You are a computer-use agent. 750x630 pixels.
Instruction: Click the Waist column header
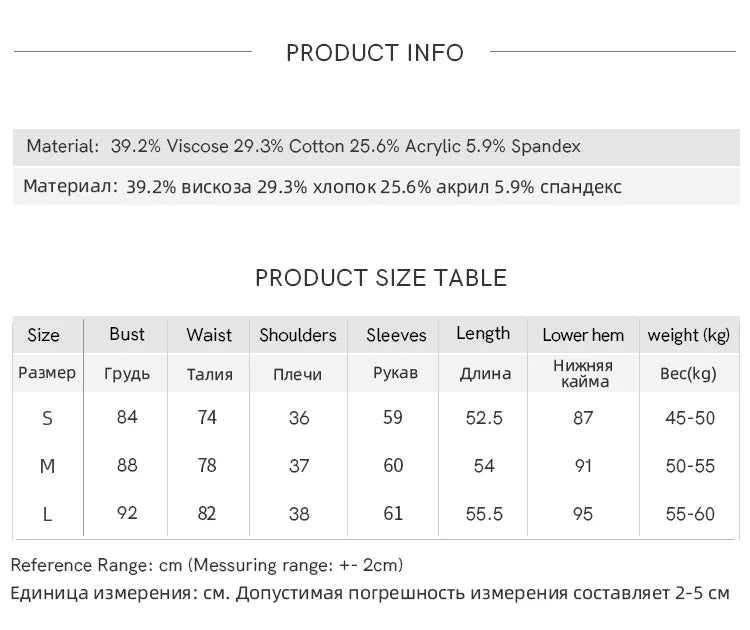(209, 335)
